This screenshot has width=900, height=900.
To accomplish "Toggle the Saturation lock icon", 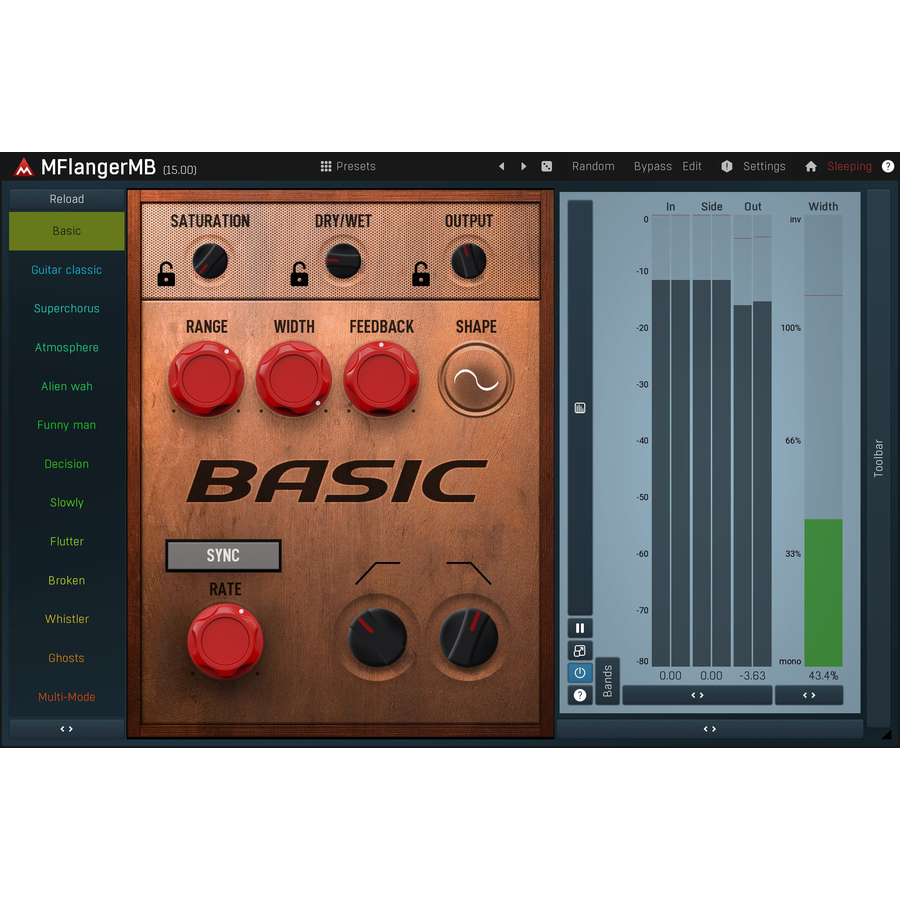I will [x=166, y=274].
